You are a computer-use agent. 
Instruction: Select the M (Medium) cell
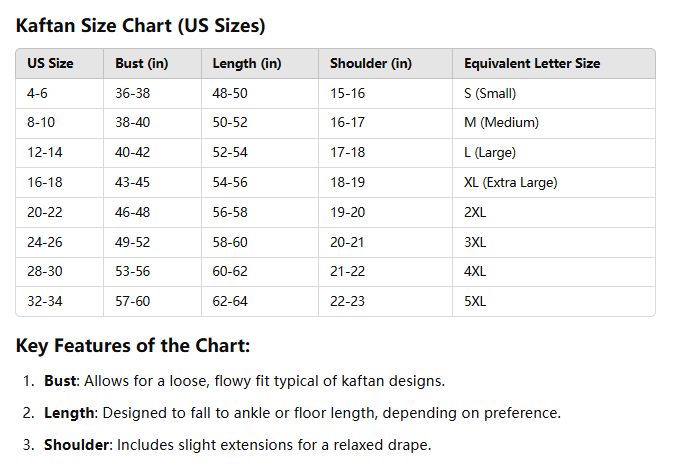pyautogui.click(x=501, y=123)
